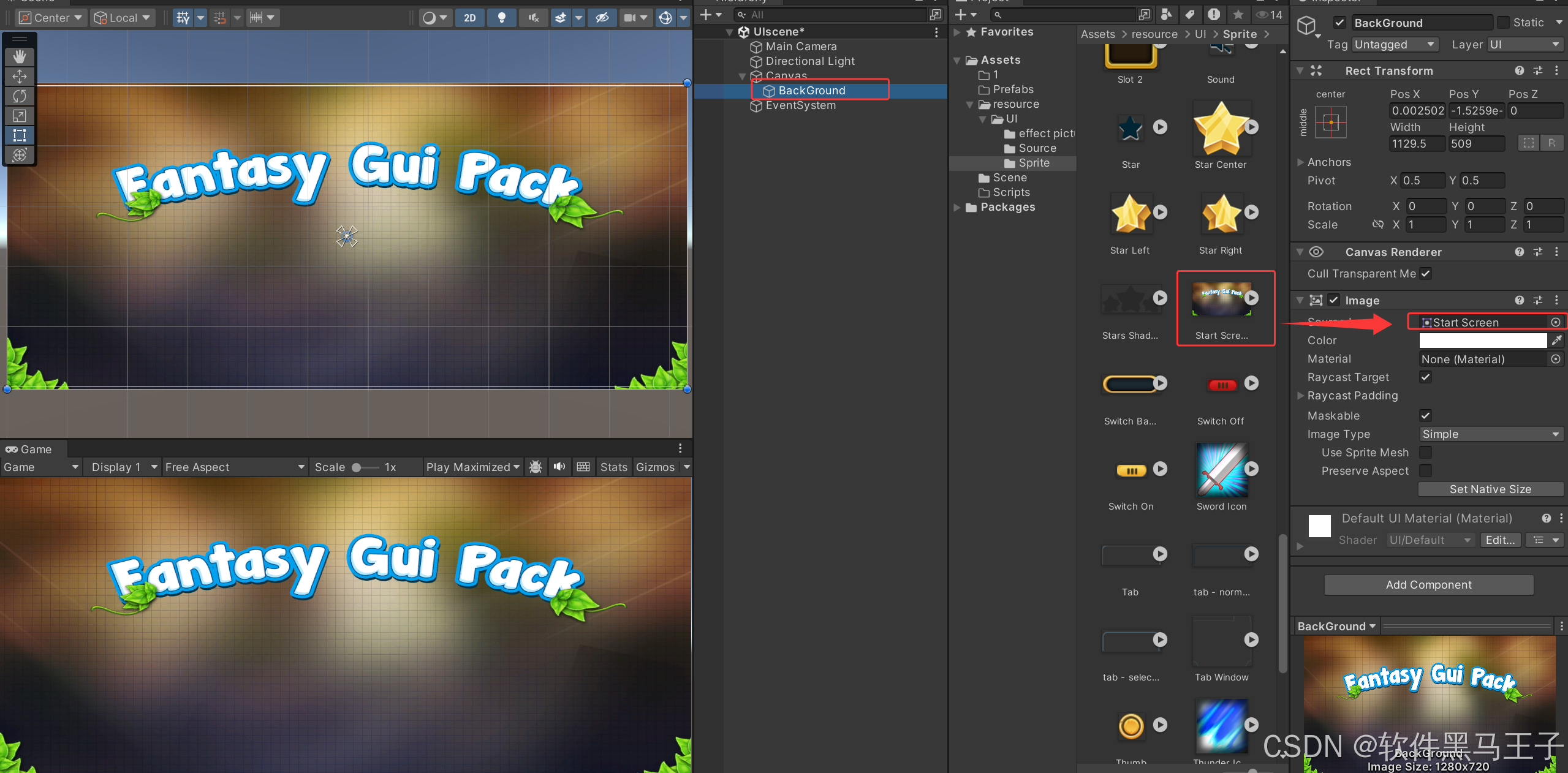Open anchor presets square in Rect Transform
This screenshot has height=773, width=1568.
(1331, 123)
